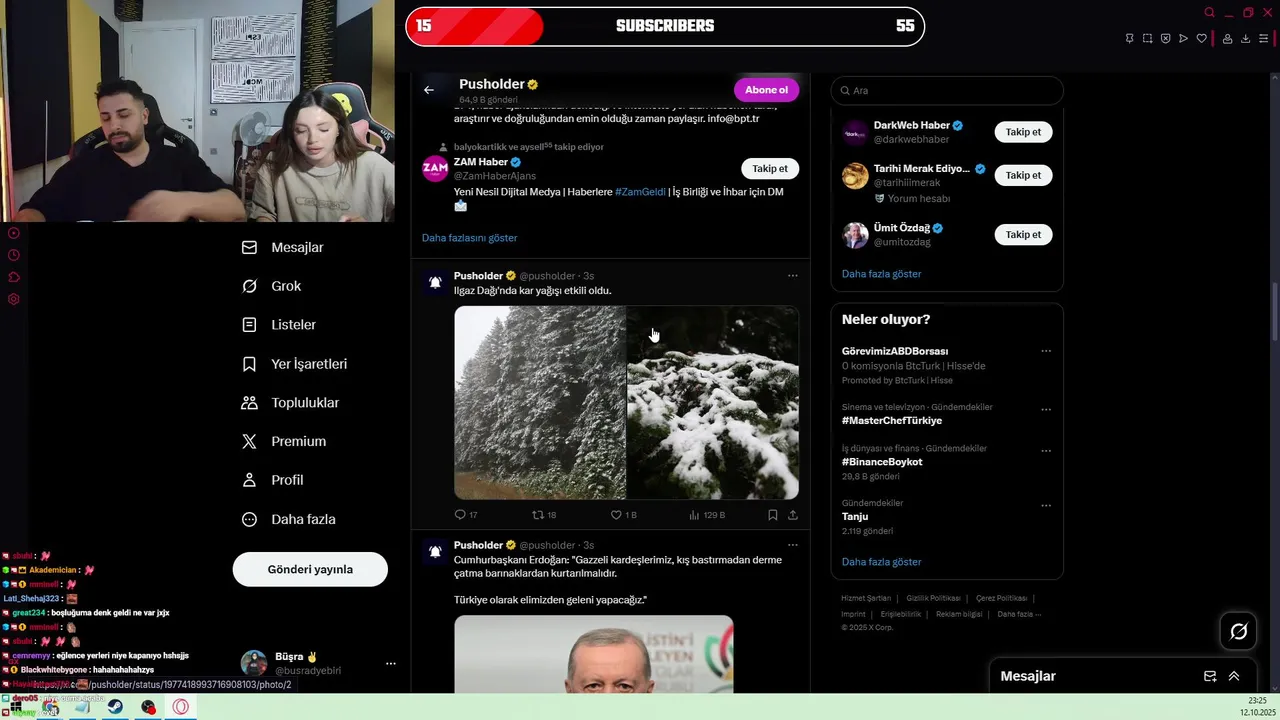Open more options for the GörevimizABDBorsası trend
1280x720 pixels.
1046,351
